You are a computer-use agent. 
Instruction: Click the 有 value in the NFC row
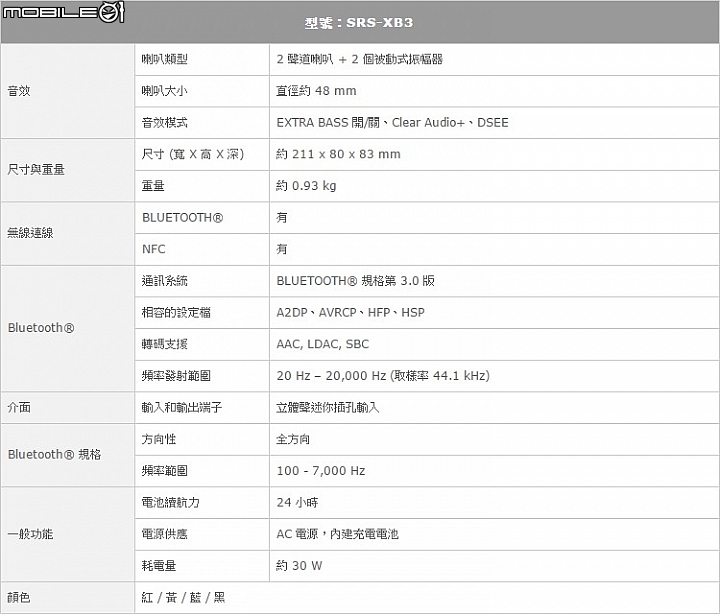pos(281,249)
